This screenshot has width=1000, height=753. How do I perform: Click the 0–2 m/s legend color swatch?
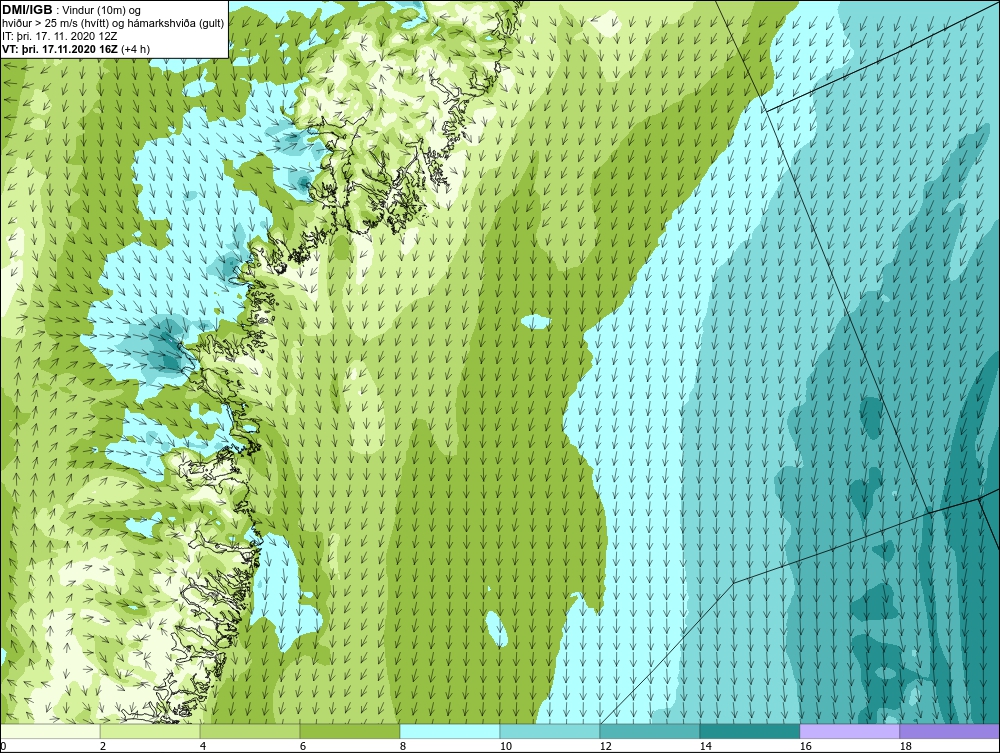[50, 731]
